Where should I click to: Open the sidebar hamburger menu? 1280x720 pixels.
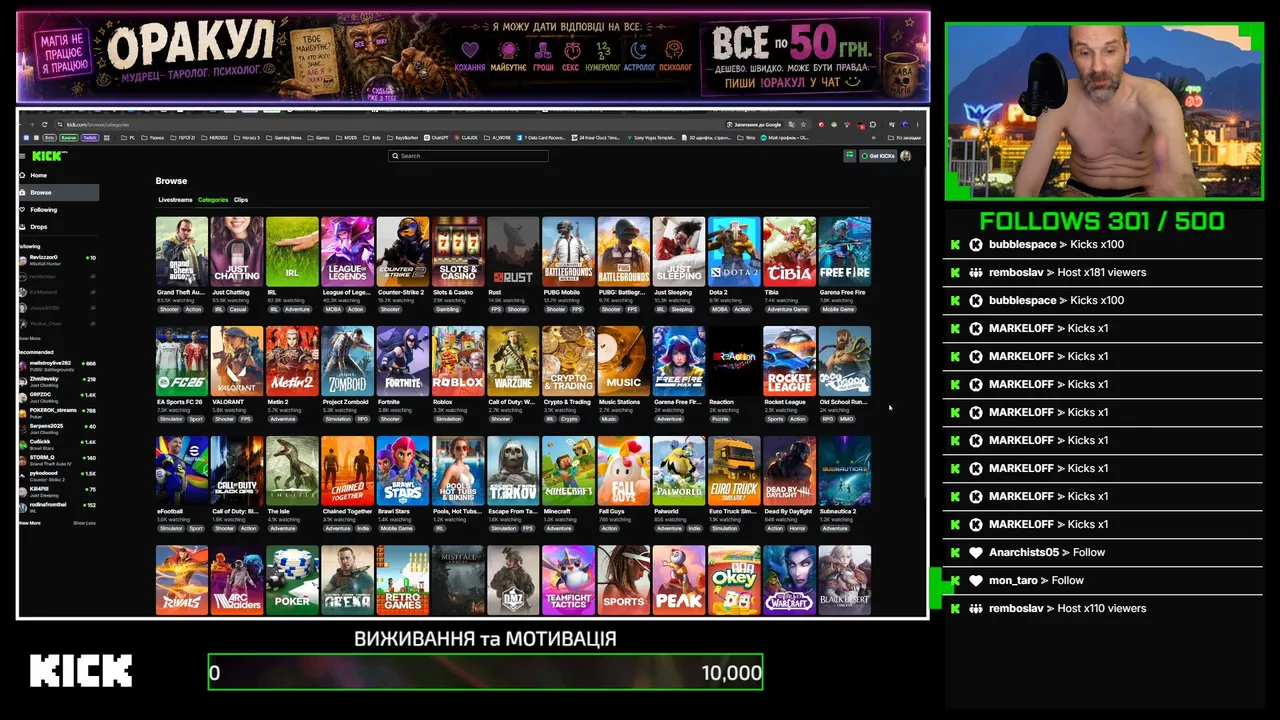(24, 156)
